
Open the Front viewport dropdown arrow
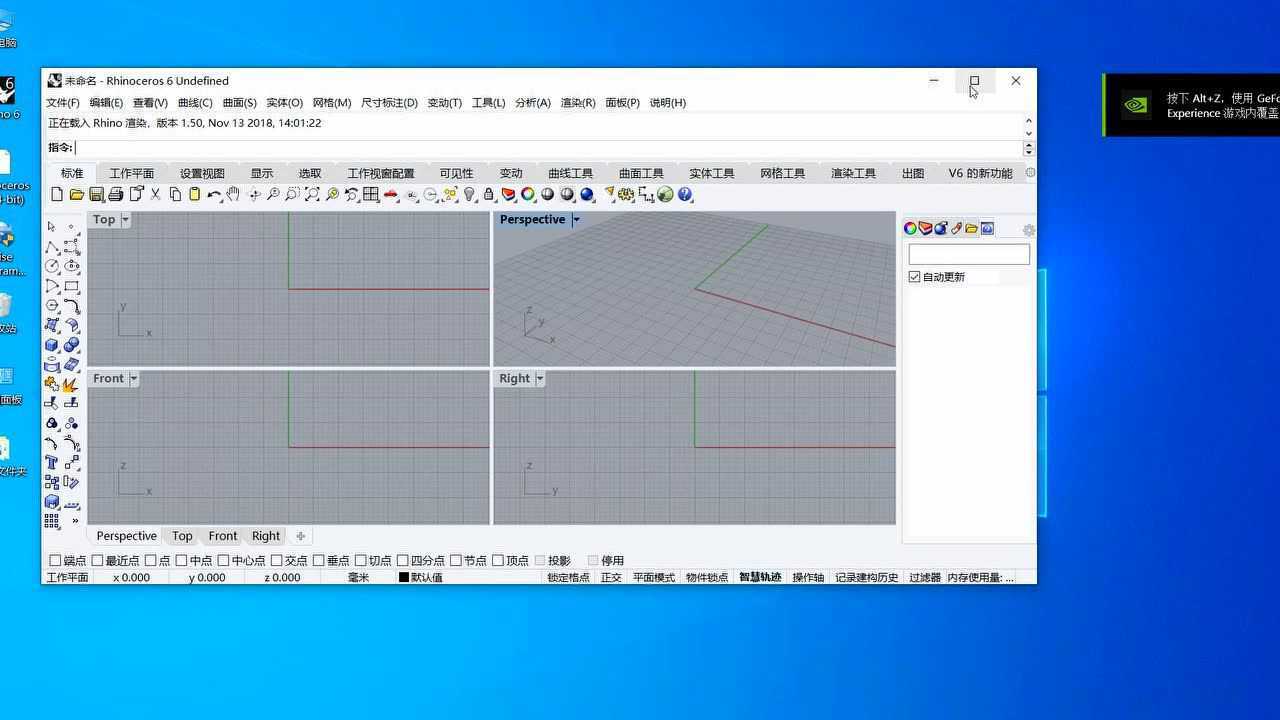click(134, 379)
